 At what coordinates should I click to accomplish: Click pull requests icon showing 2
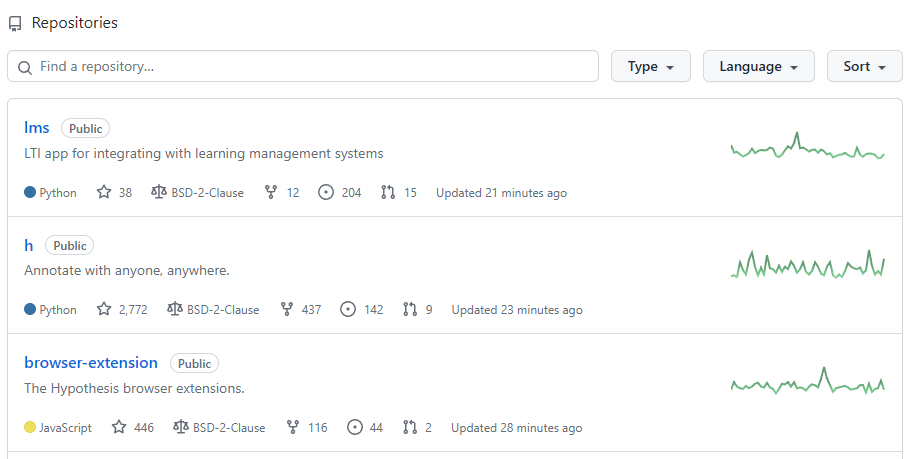(x=410, y=427)
